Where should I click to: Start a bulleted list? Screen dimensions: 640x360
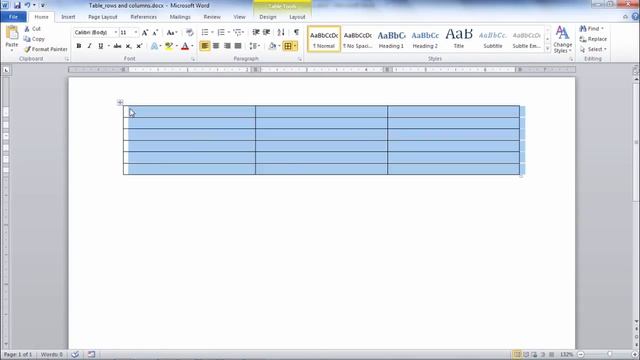205,32
